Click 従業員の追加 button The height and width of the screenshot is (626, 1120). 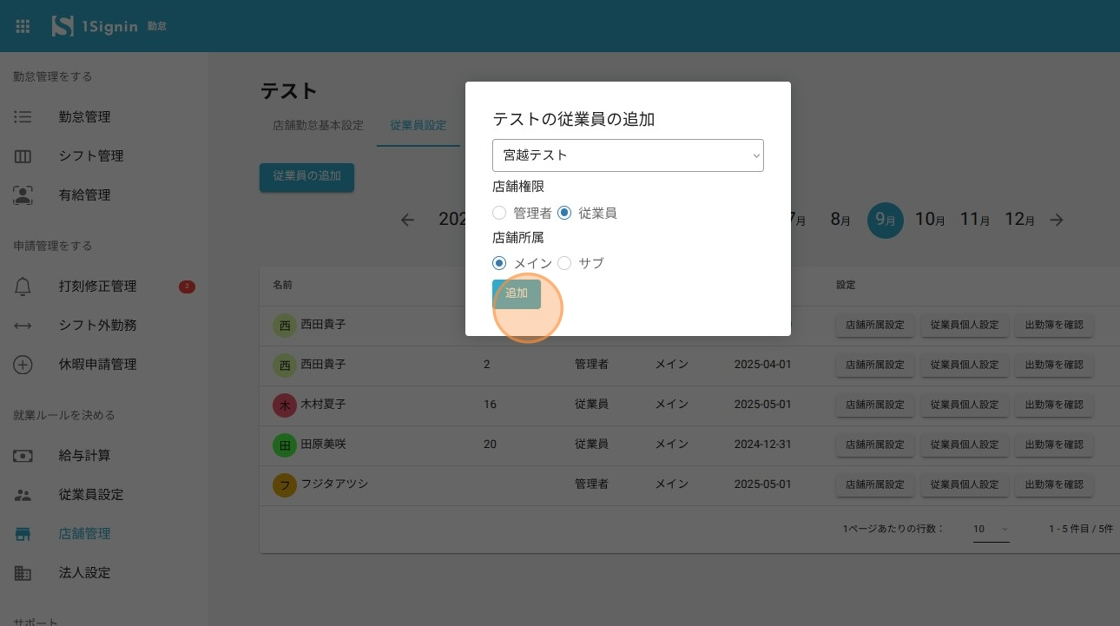(x=306, y=177)
